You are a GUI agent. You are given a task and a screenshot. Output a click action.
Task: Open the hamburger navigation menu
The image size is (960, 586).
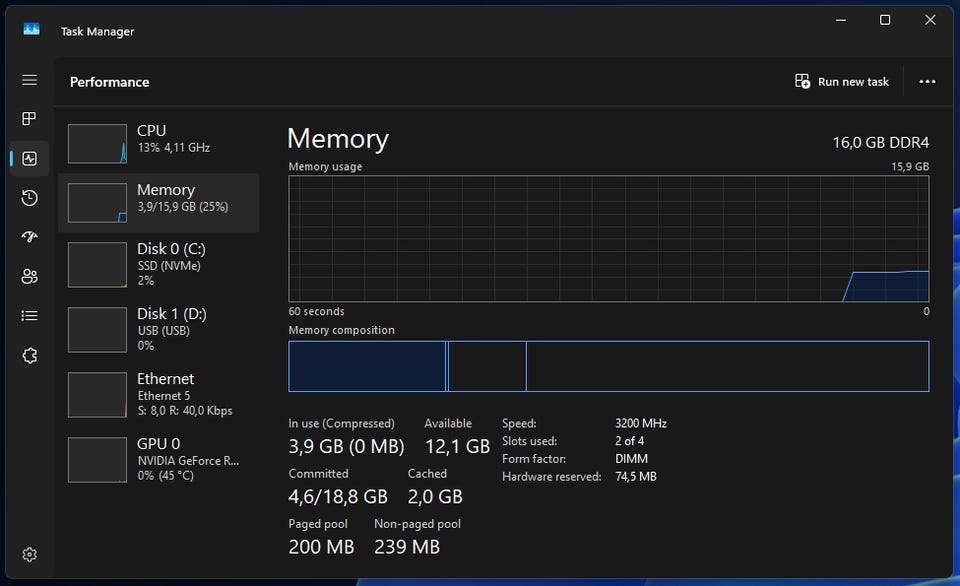click(x=29, y=80)
